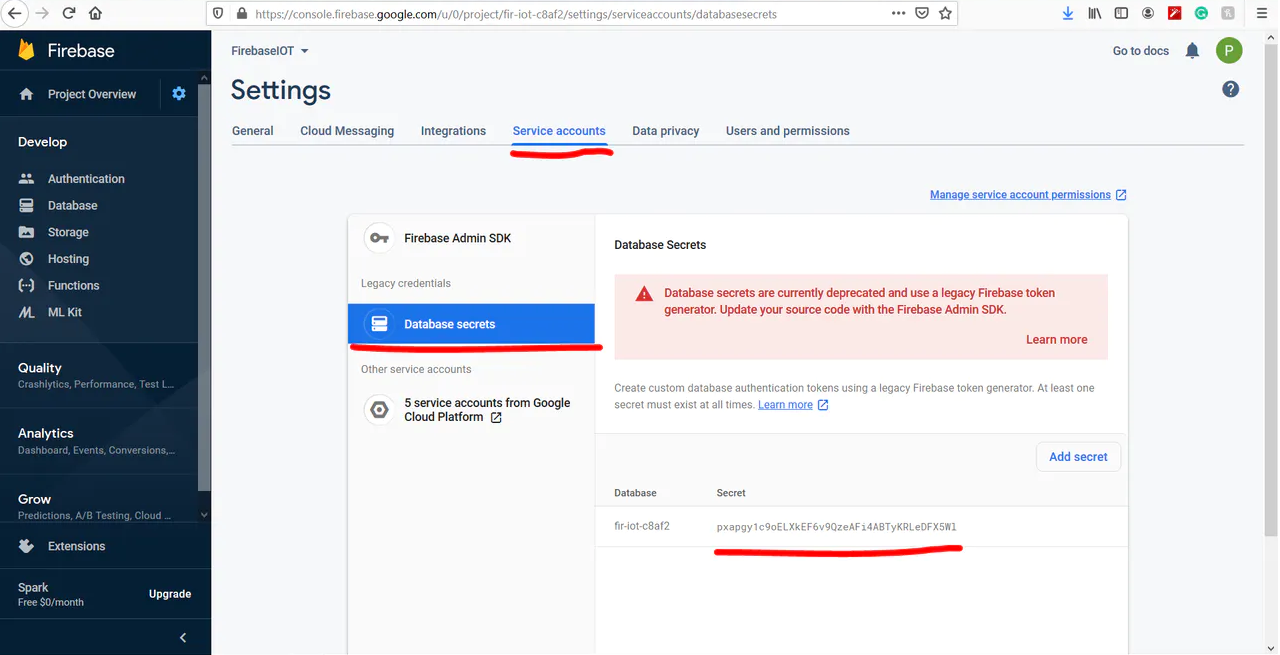Open project settings gear icon
This screenshot has width=1280, height=655.
tap(179, 94)
